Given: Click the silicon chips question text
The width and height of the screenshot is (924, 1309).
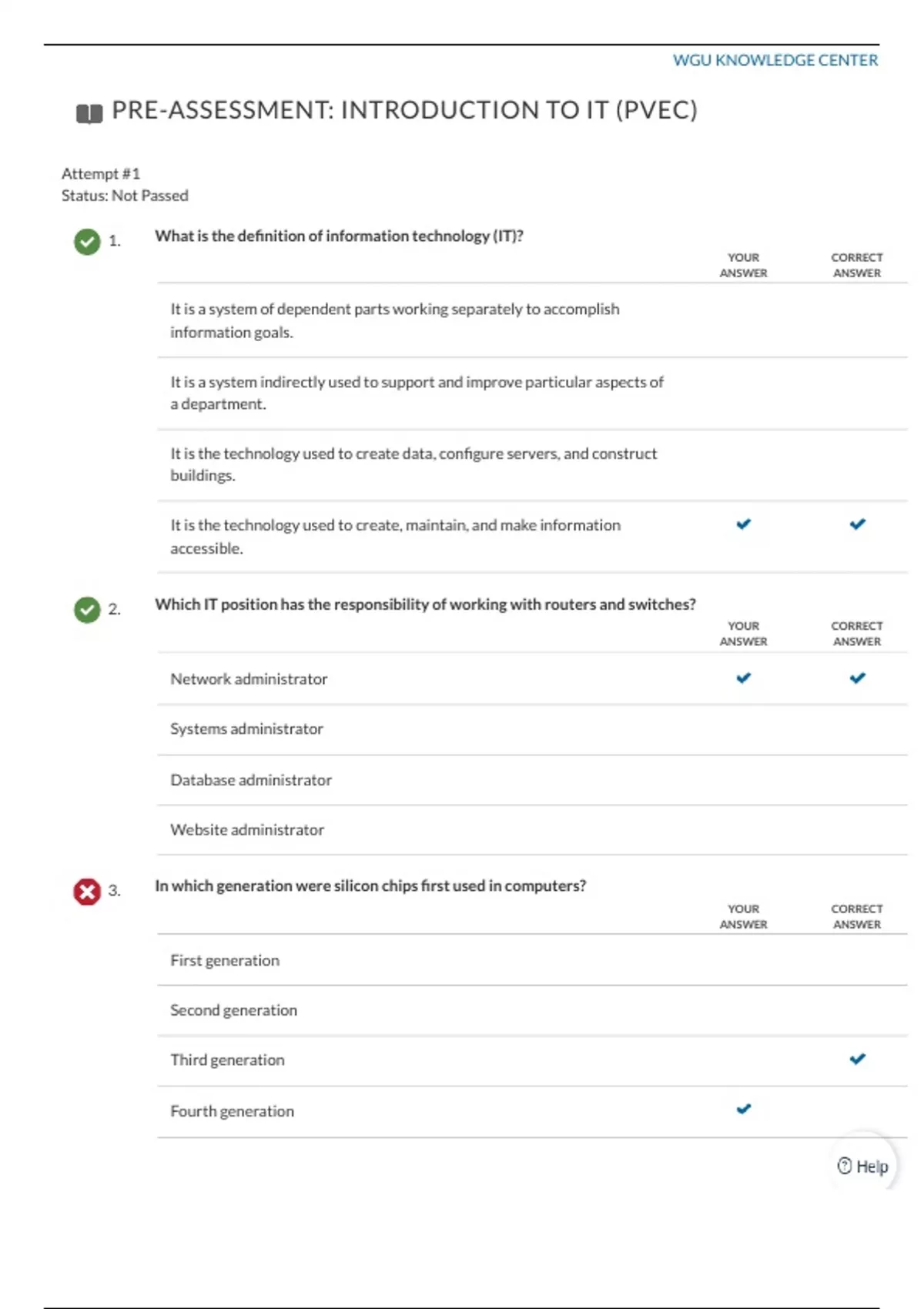Looking at the screenshot, I should point(370,886).
